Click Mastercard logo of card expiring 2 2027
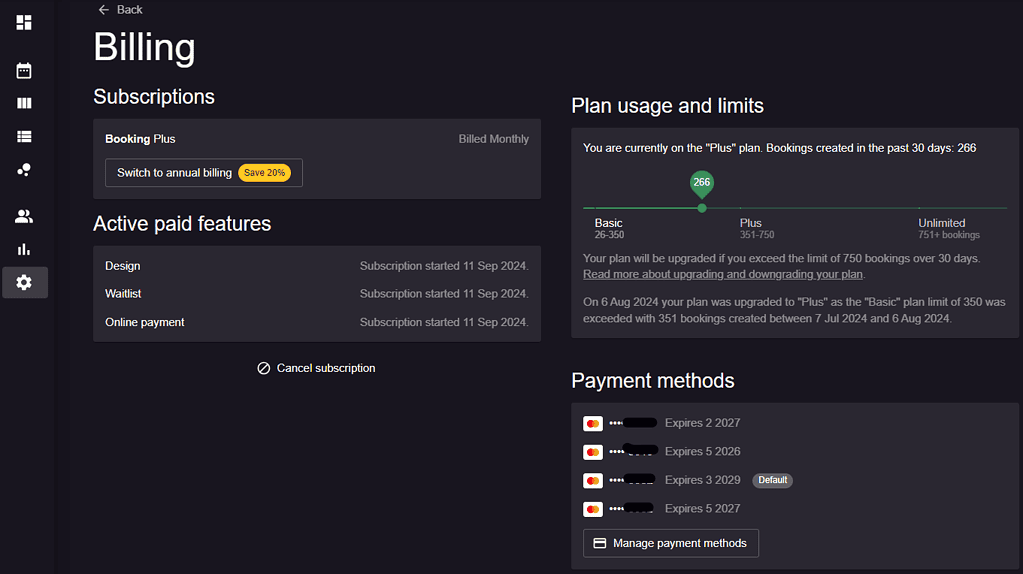 593,423
